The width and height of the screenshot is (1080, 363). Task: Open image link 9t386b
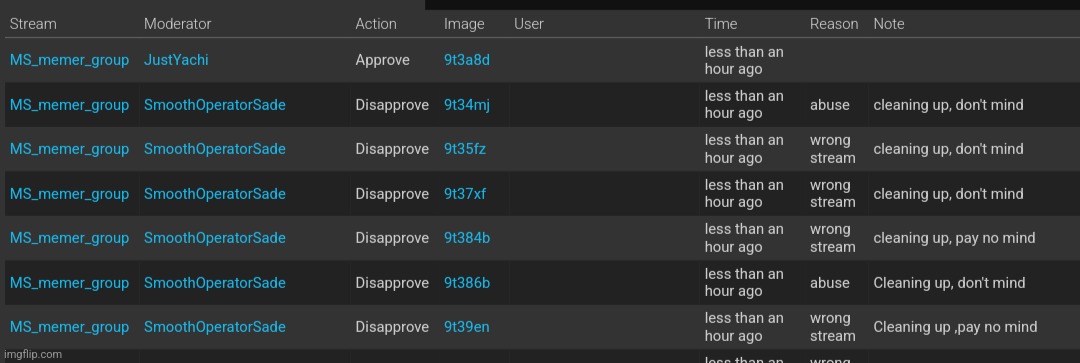[467, 282]
